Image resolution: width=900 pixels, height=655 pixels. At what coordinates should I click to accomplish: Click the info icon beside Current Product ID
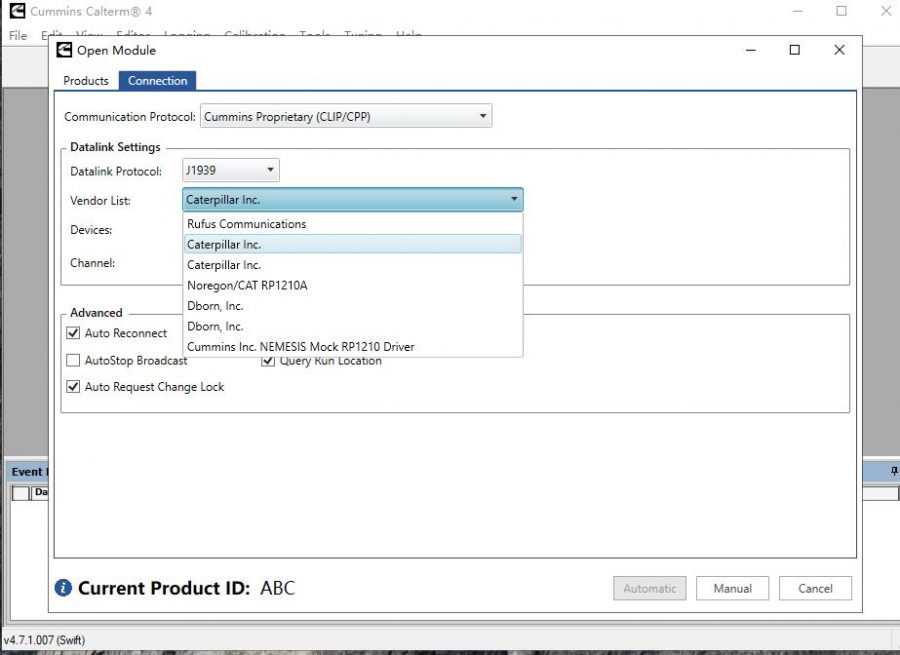click(63, 588)
